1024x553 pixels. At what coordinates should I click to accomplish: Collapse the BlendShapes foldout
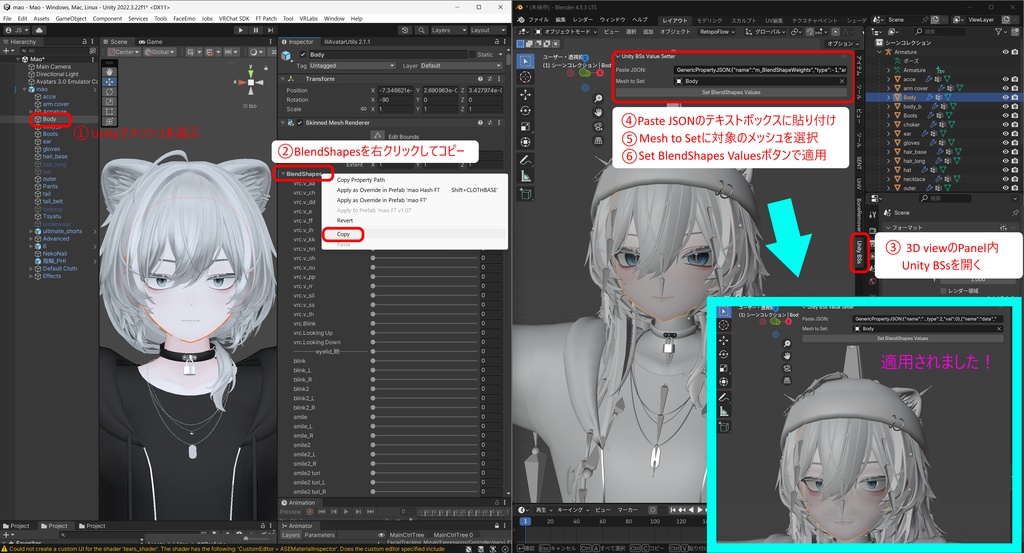coord(283,174)
